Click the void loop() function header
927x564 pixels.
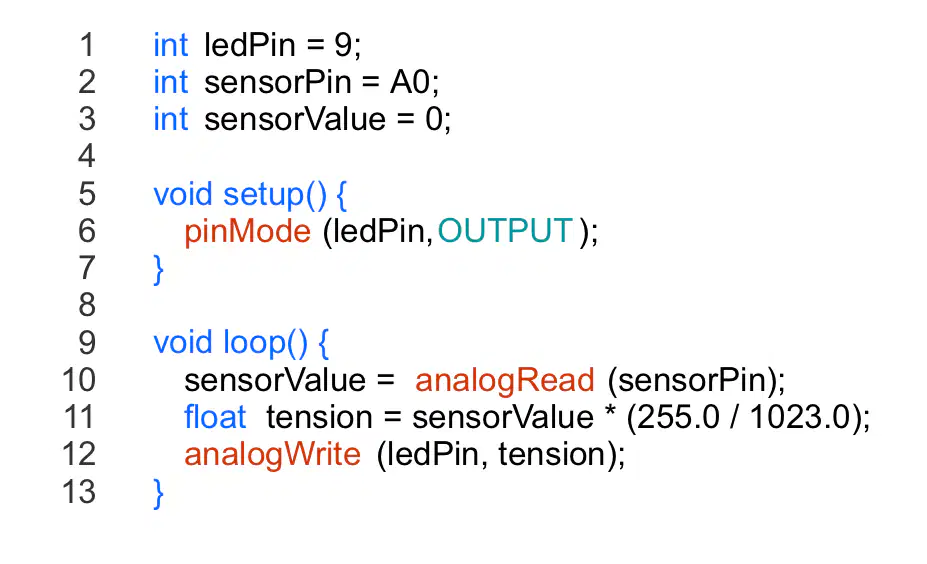231,343
